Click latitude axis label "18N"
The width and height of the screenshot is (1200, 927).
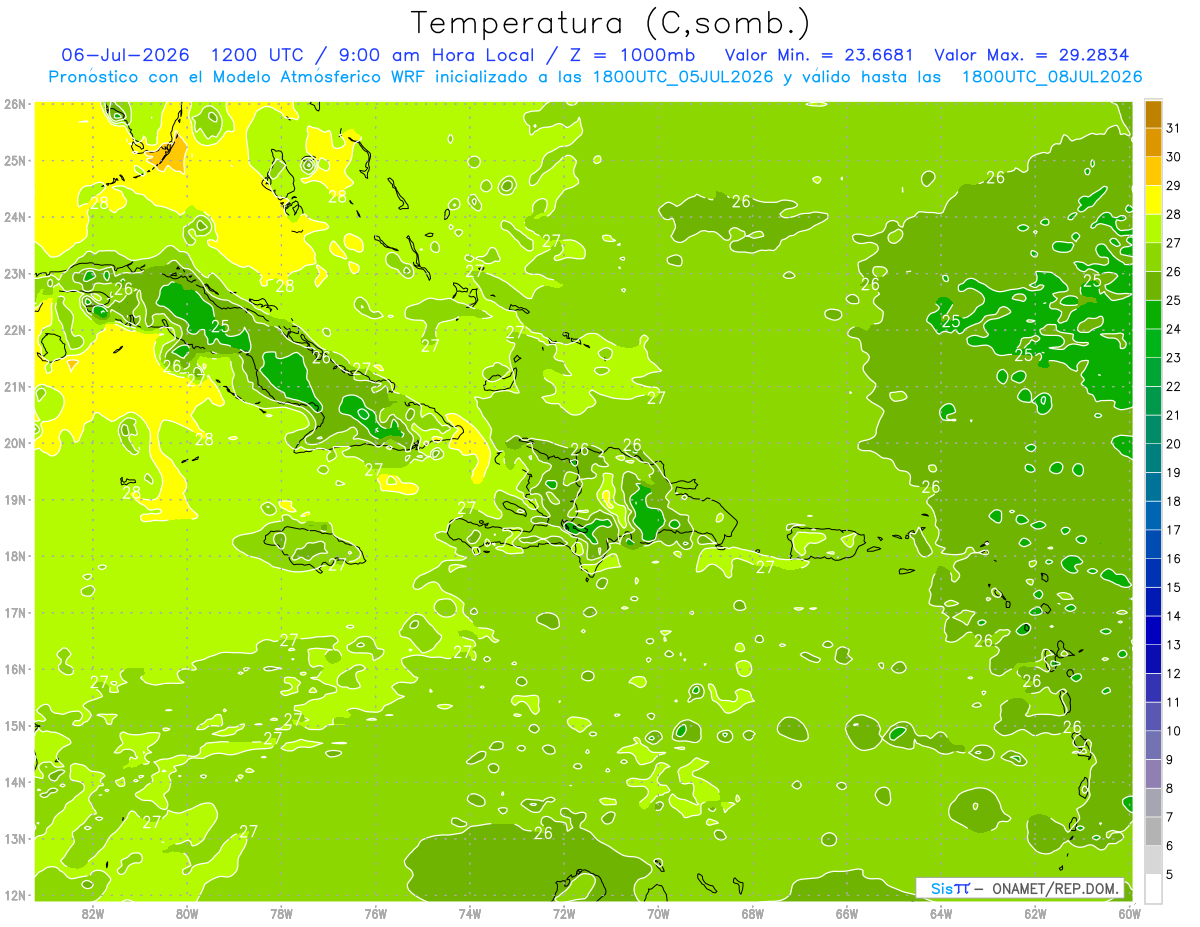pyautogui.click(x=15, y=556)
